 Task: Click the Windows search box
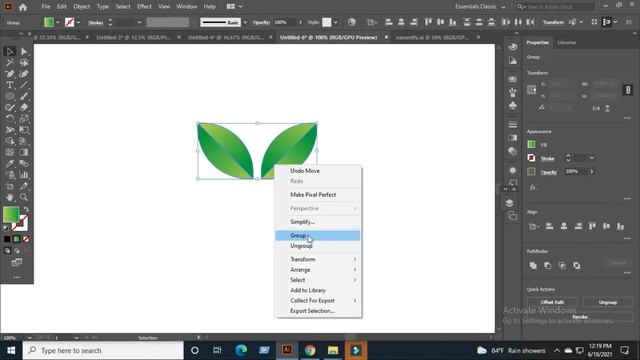tap(103, 350)
